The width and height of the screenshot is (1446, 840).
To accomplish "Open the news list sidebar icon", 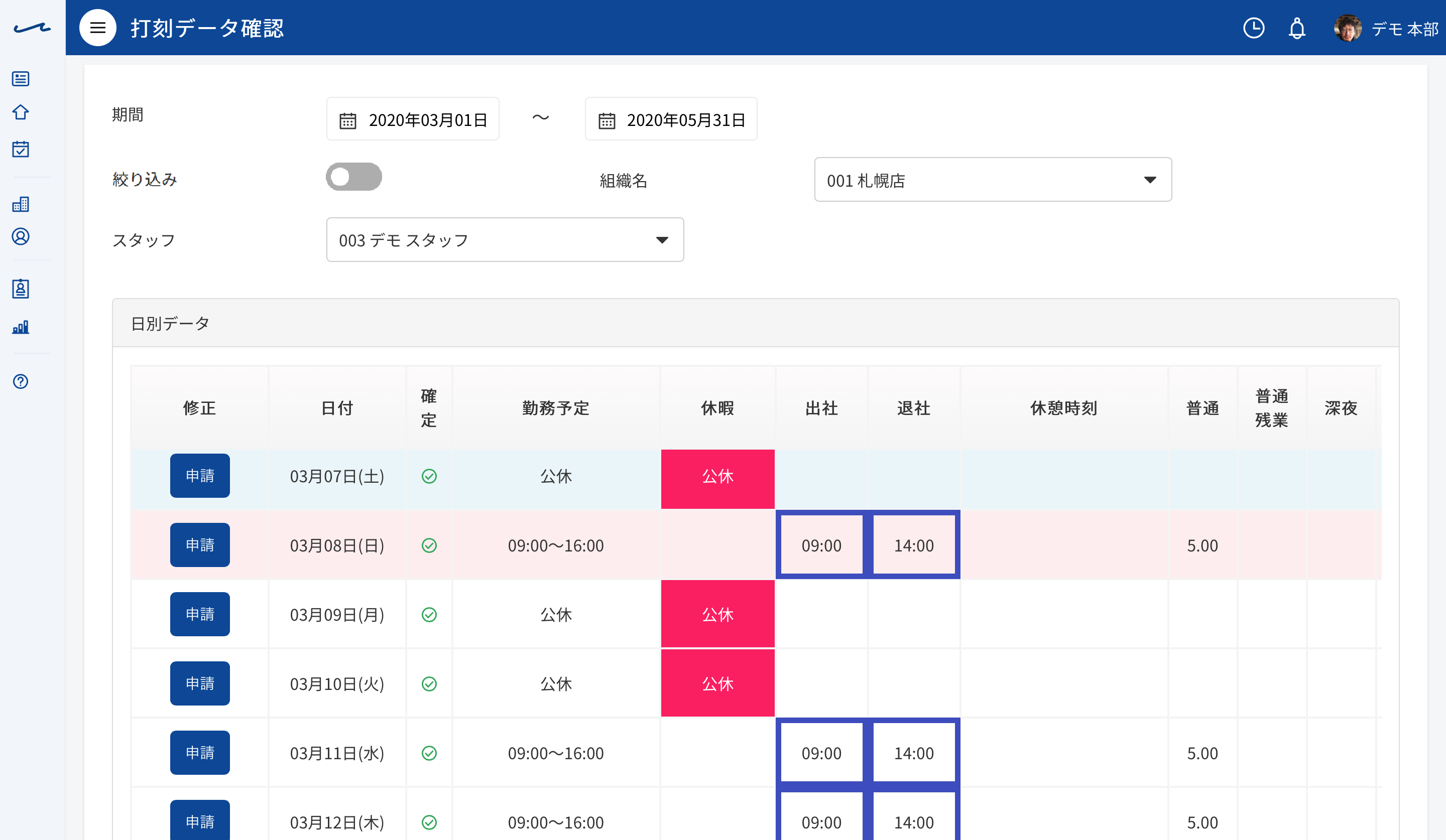I will [x=21, y=79].
